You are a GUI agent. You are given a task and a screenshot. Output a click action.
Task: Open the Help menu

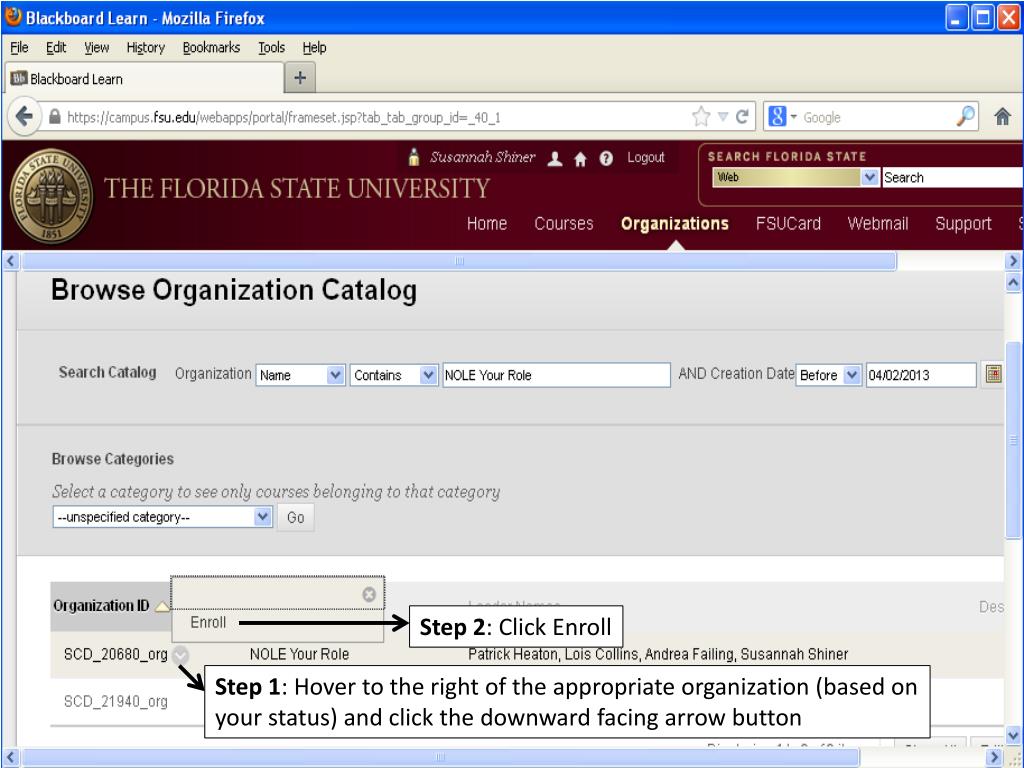point(314,48)
